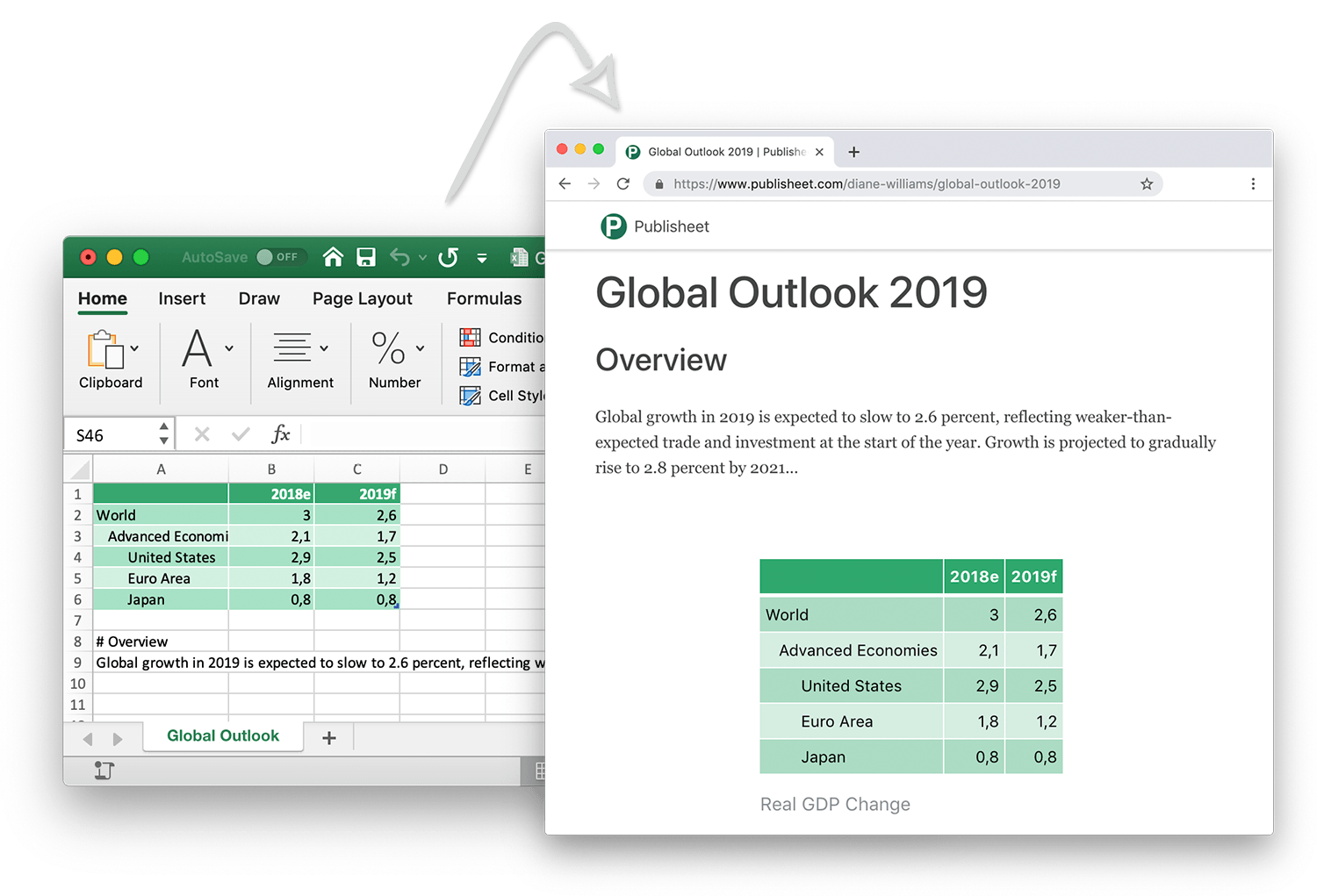
Task: Open the Undo history dropdown arrow
Action: coord(422,258)
